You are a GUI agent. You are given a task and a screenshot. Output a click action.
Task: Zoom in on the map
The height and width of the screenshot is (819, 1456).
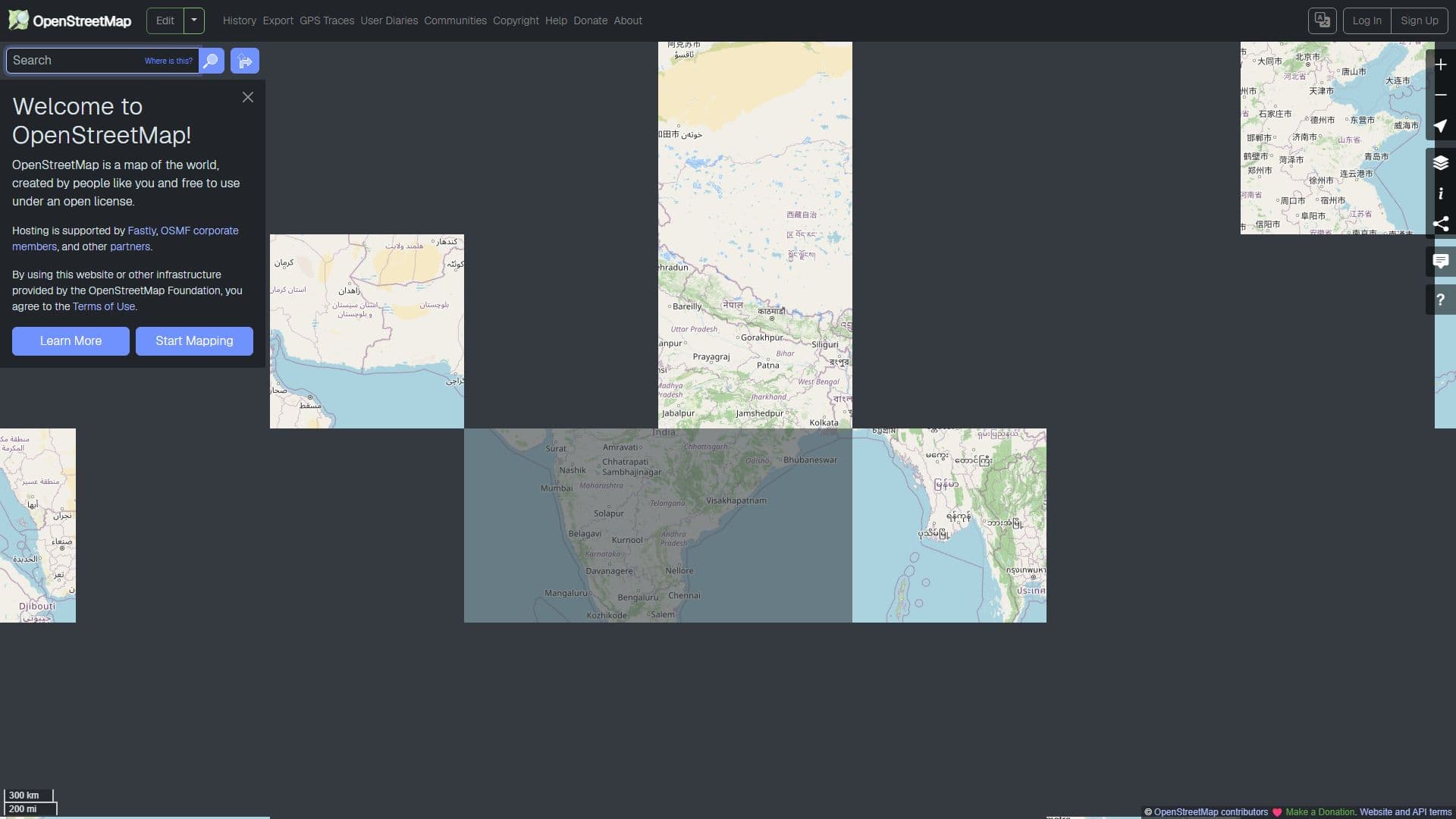tap(1441, 64)
